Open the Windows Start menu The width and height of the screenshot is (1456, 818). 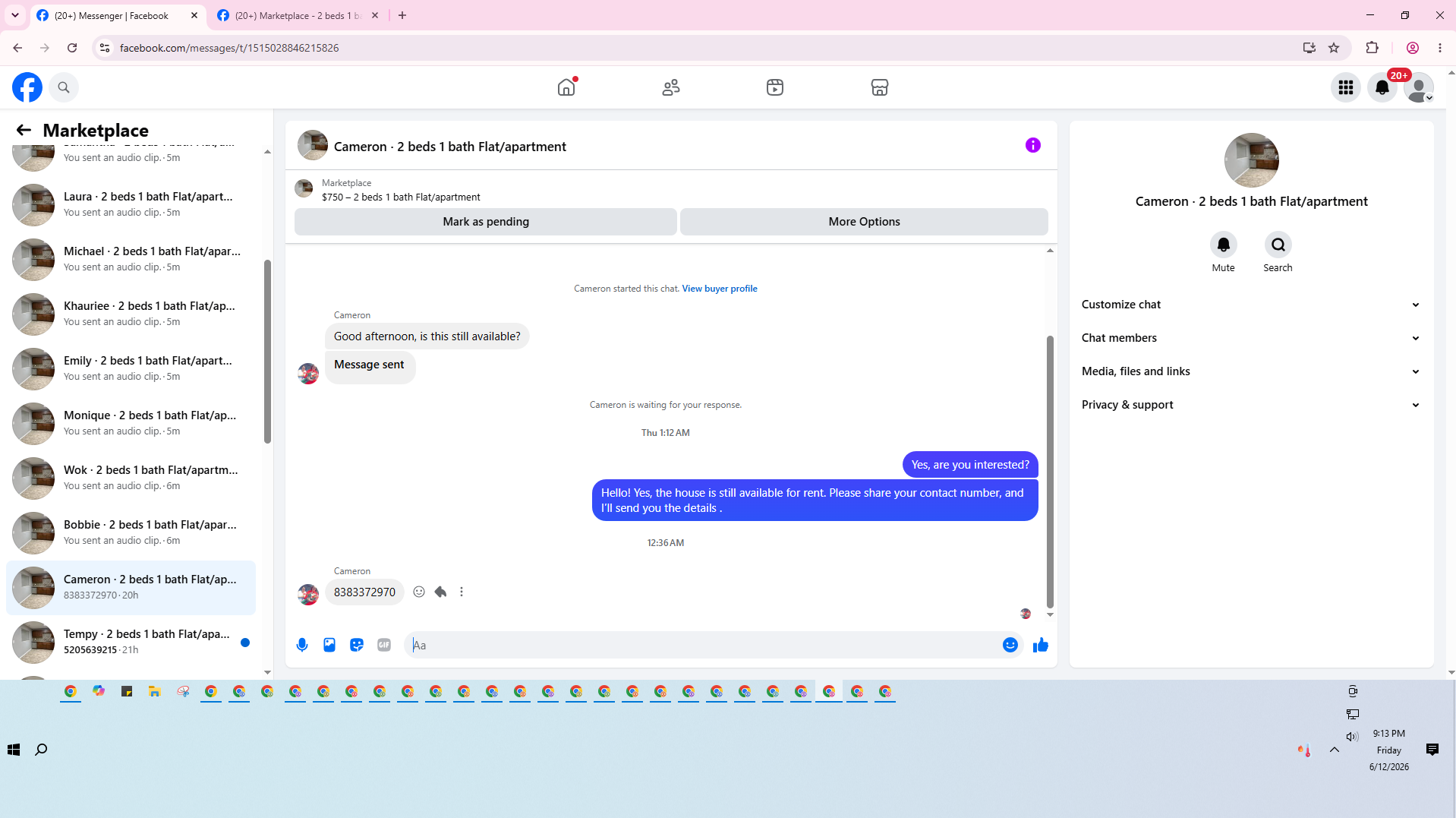tap(14, 750)
